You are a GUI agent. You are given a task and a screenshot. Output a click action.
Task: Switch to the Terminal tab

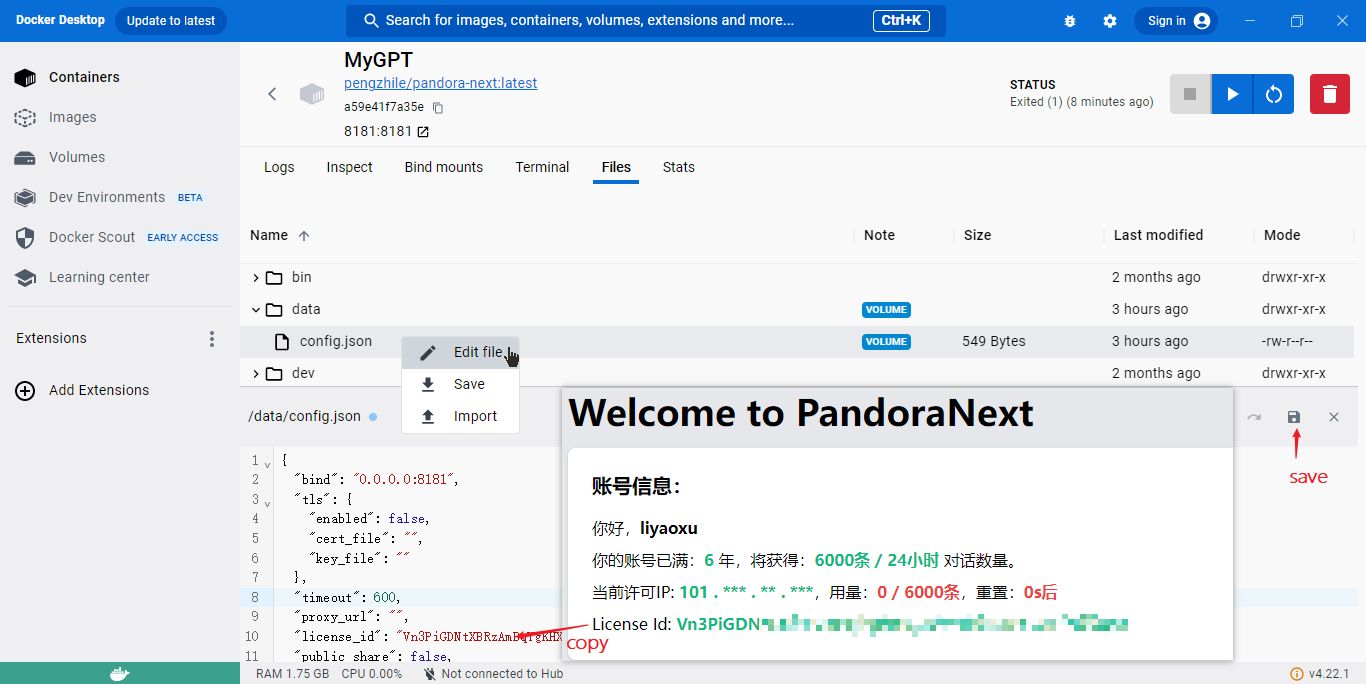point(542,167)
